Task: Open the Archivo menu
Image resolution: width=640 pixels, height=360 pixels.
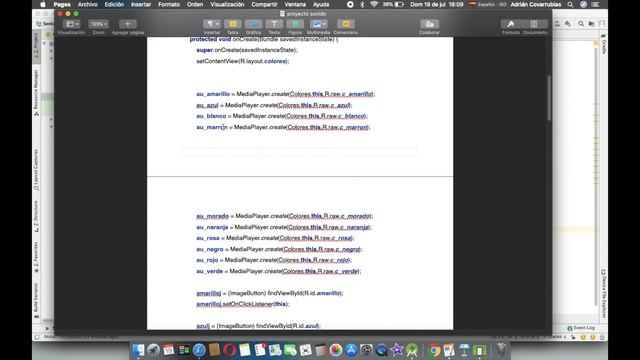Action: [87, 4]
